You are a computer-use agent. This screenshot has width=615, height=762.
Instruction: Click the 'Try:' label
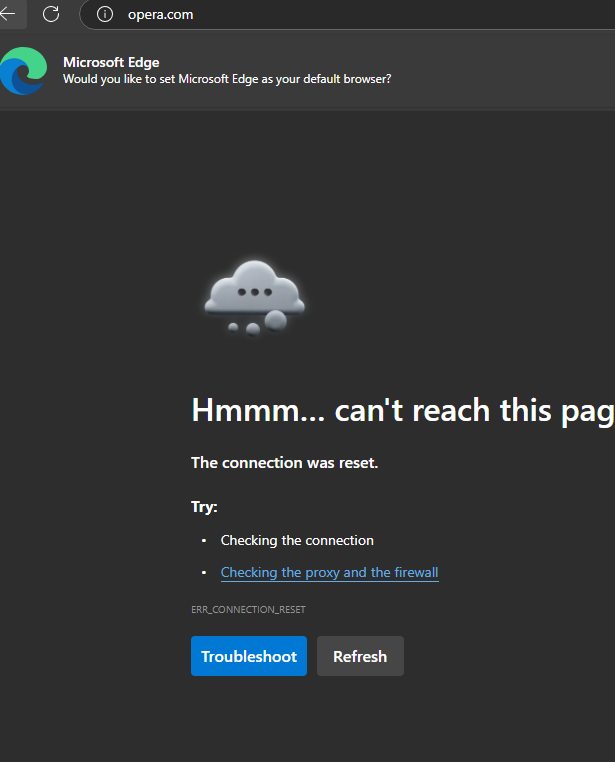tap(204, 507)
